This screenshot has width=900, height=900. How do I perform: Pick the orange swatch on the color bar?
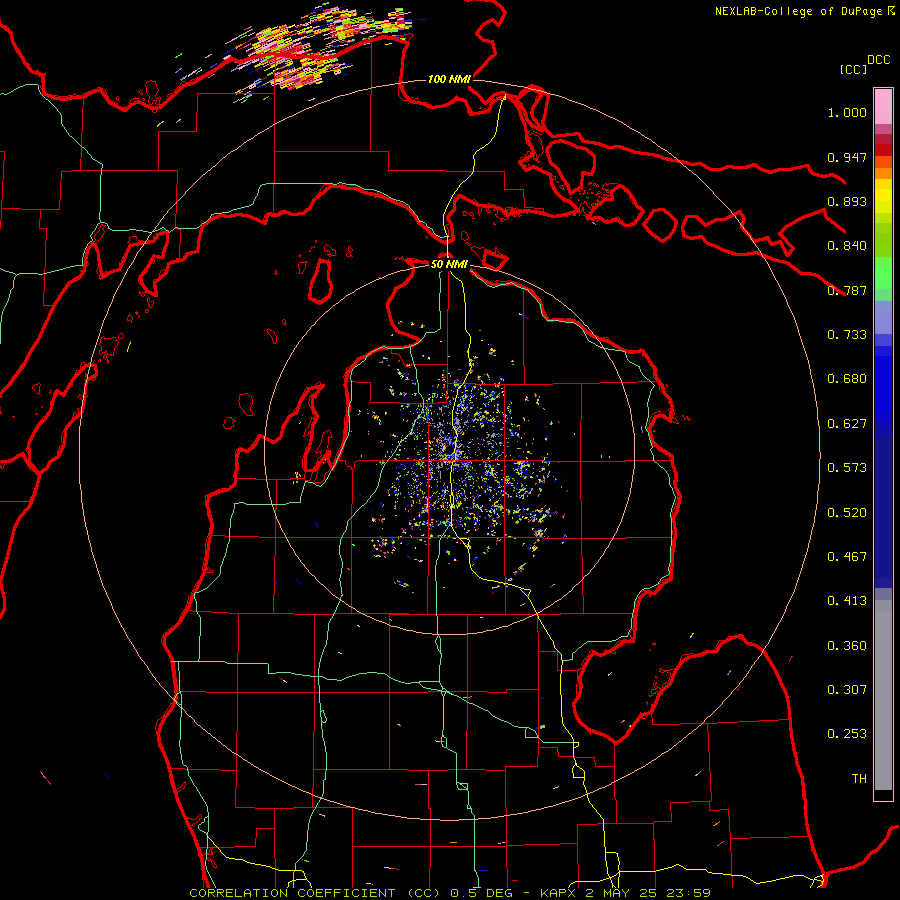pyautogui.click(x=883, y=173)
